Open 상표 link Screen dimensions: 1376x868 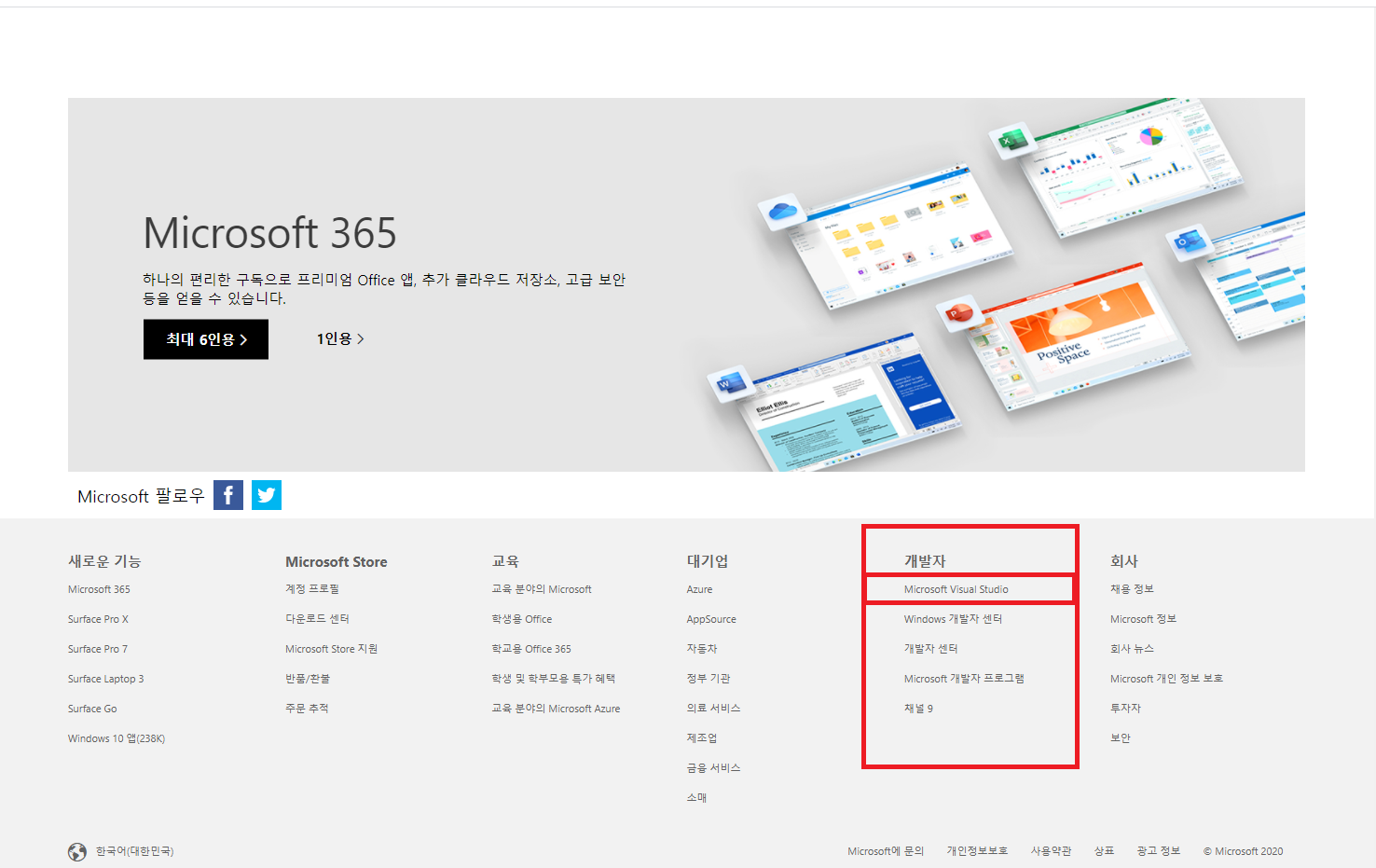click(x=1104, y=851)
